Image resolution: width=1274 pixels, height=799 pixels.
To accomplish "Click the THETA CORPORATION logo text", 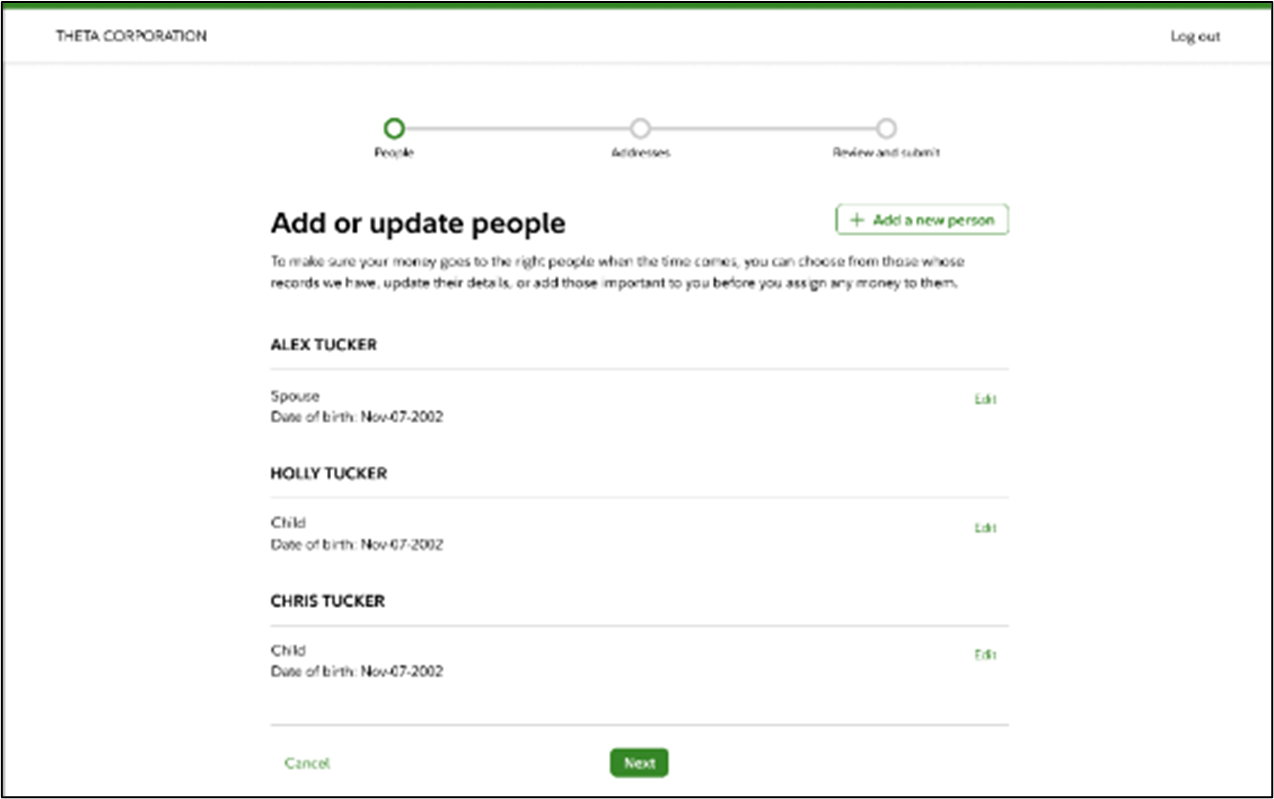I will point(131,36).
